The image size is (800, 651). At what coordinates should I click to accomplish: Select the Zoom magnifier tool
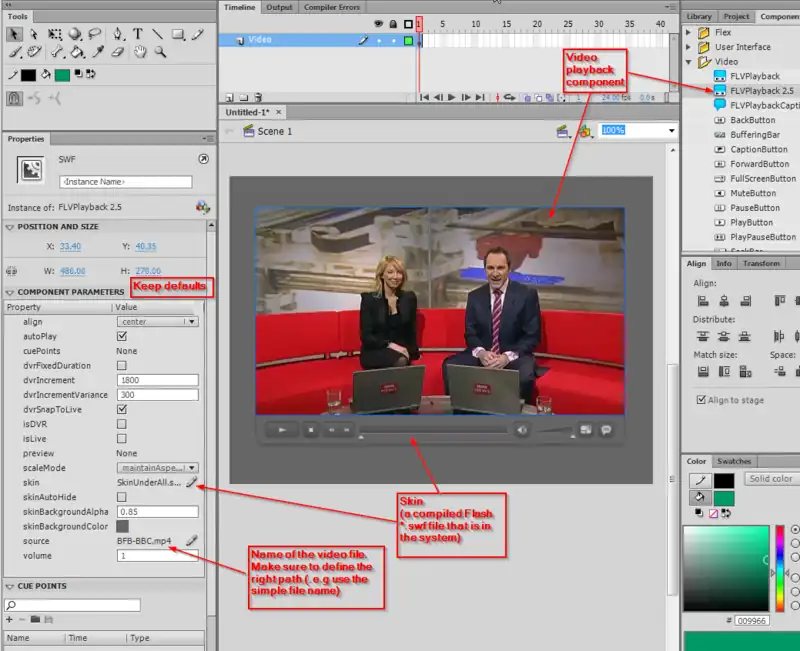[158, 52]
